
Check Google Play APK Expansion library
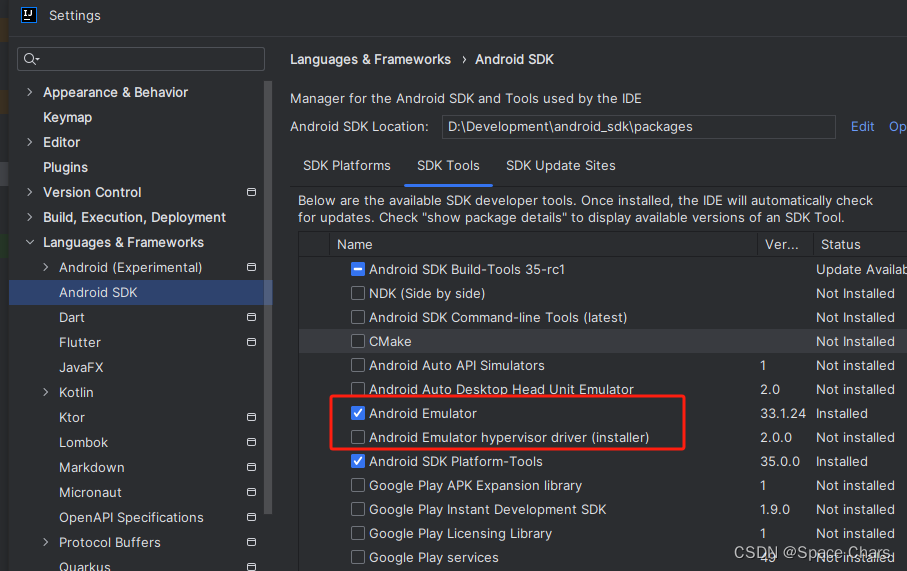coord(357,485)
